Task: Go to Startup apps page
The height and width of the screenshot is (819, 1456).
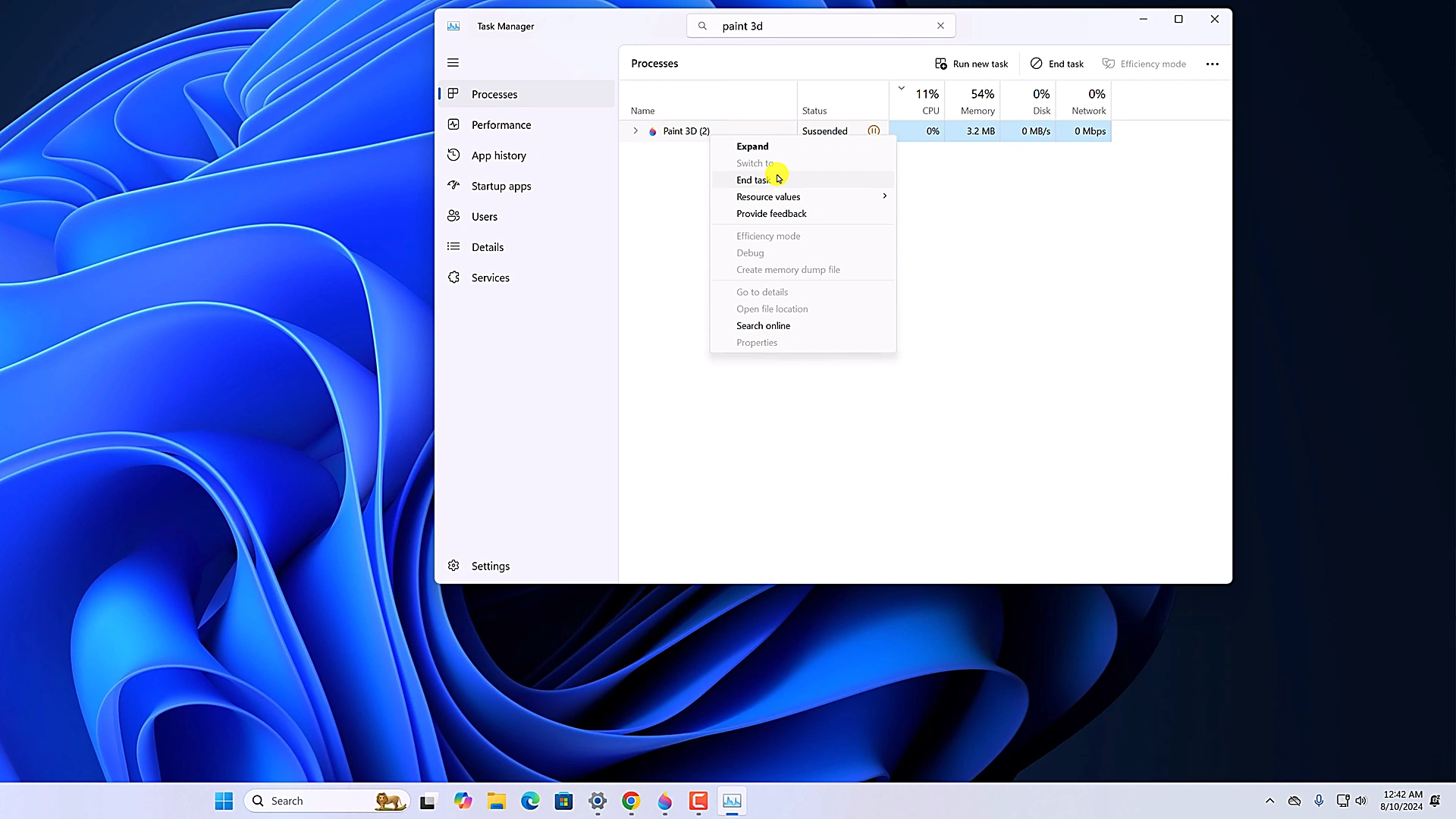Action: tap(526, 186)
